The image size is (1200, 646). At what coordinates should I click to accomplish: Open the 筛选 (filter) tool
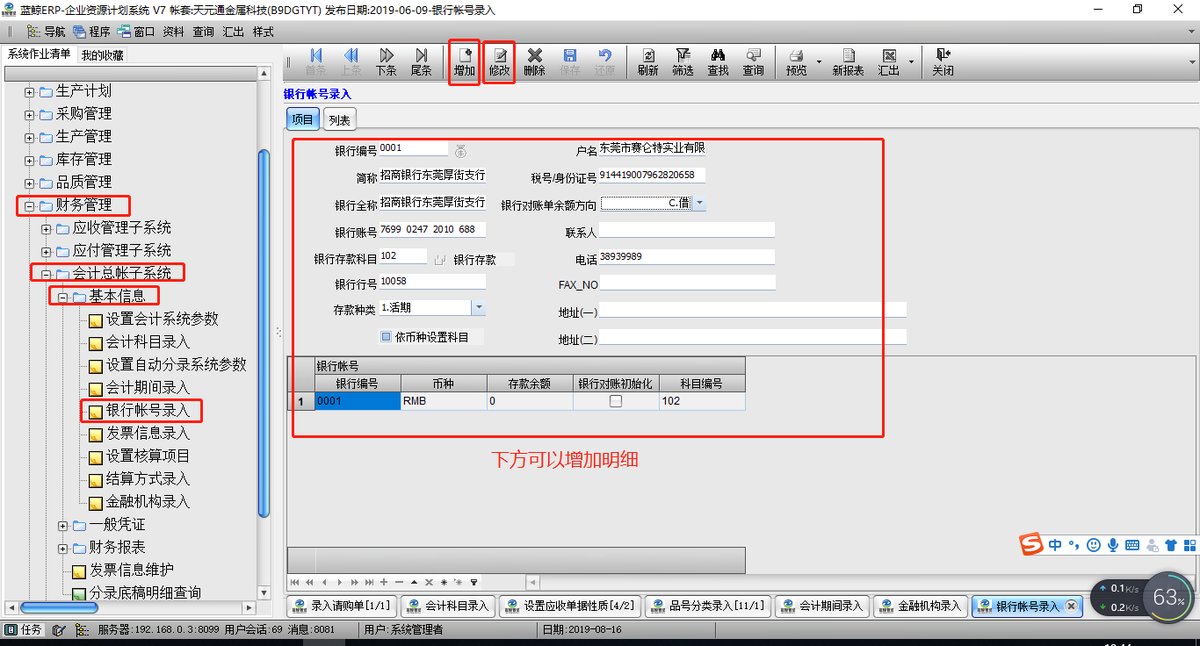click(x=683, y=61)
